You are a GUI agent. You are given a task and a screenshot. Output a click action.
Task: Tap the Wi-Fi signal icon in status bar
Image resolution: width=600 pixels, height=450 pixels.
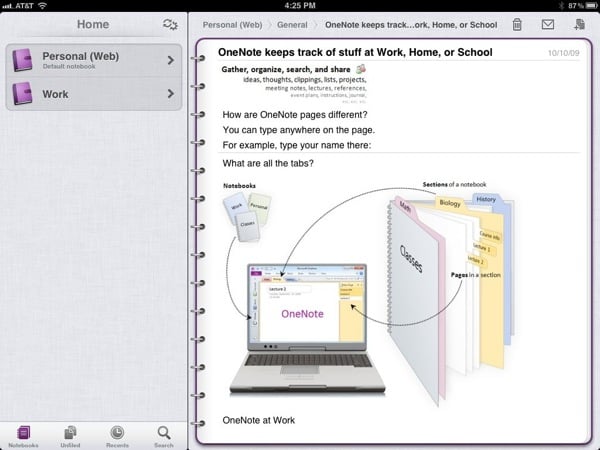tap(42, 5)
